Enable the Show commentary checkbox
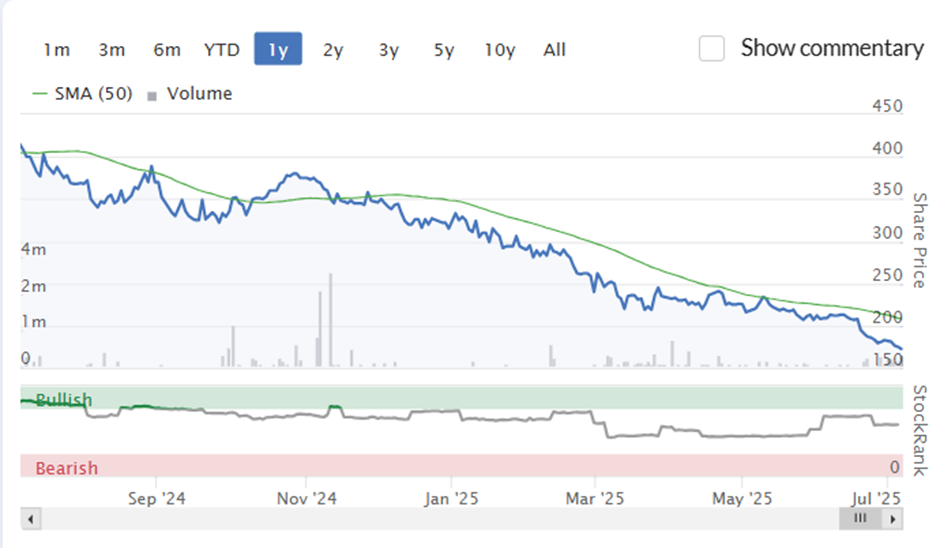This screenshot has width=940, height=548. point(712,49)
